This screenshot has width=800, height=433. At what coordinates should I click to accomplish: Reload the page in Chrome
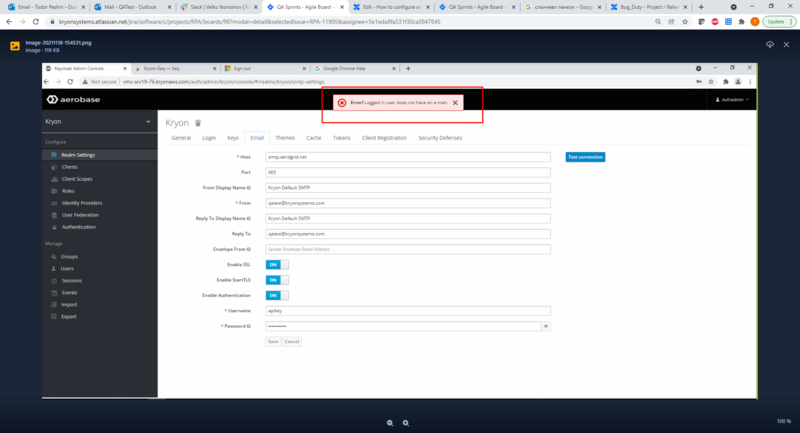tap(37, 21)
